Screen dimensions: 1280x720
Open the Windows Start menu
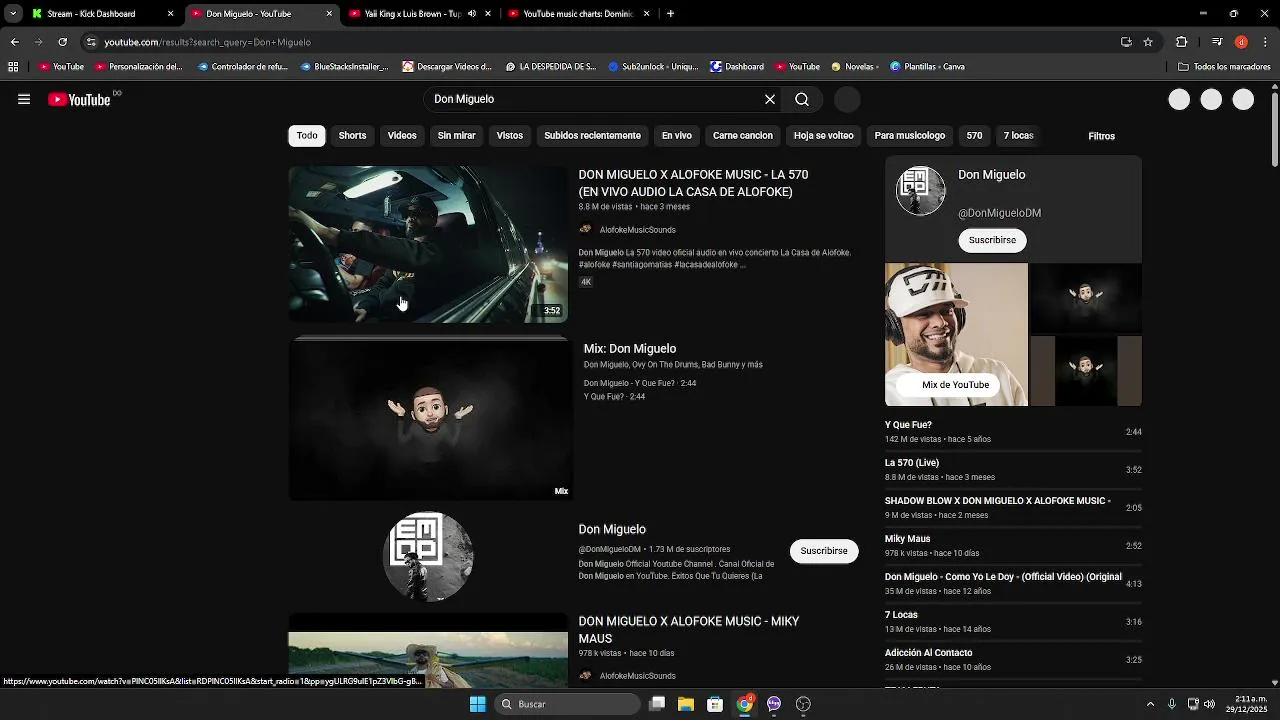click(478, 704)
